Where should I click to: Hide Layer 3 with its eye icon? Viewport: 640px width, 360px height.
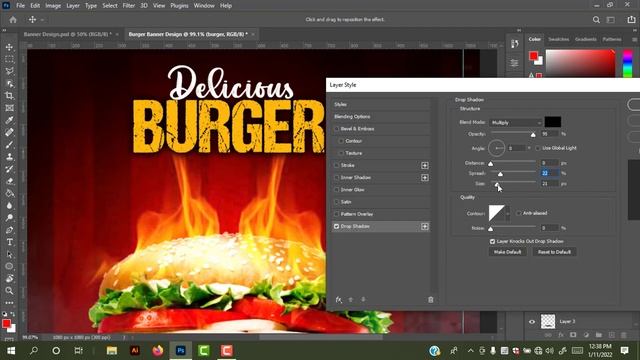[532, 322]
